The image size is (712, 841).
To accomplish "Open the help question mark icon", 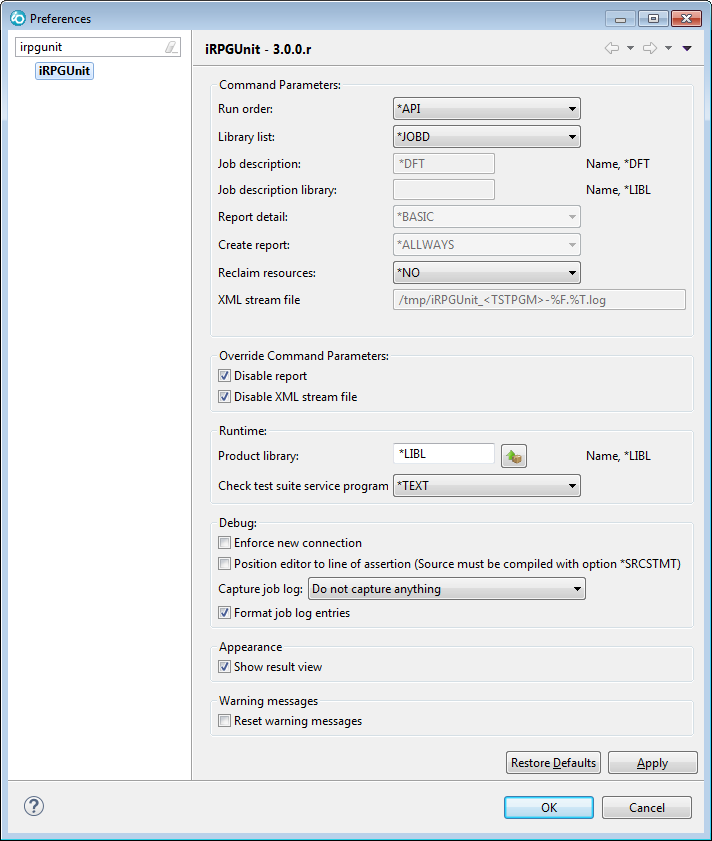I will pyautogui.click(x=34, y=806).
